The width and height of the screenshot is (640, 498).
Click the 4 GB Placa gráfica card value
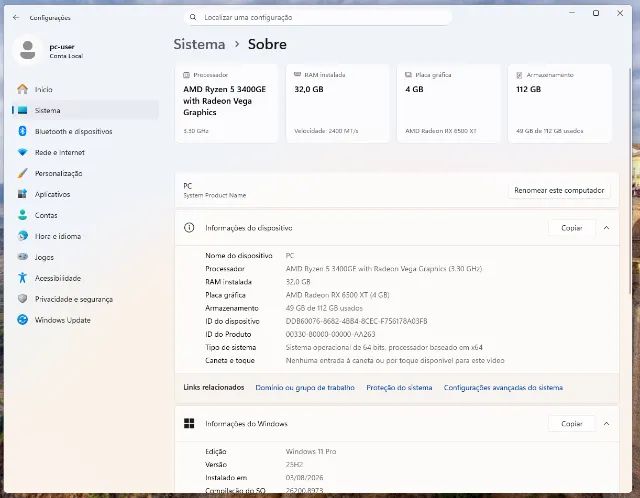click(414, 89)
